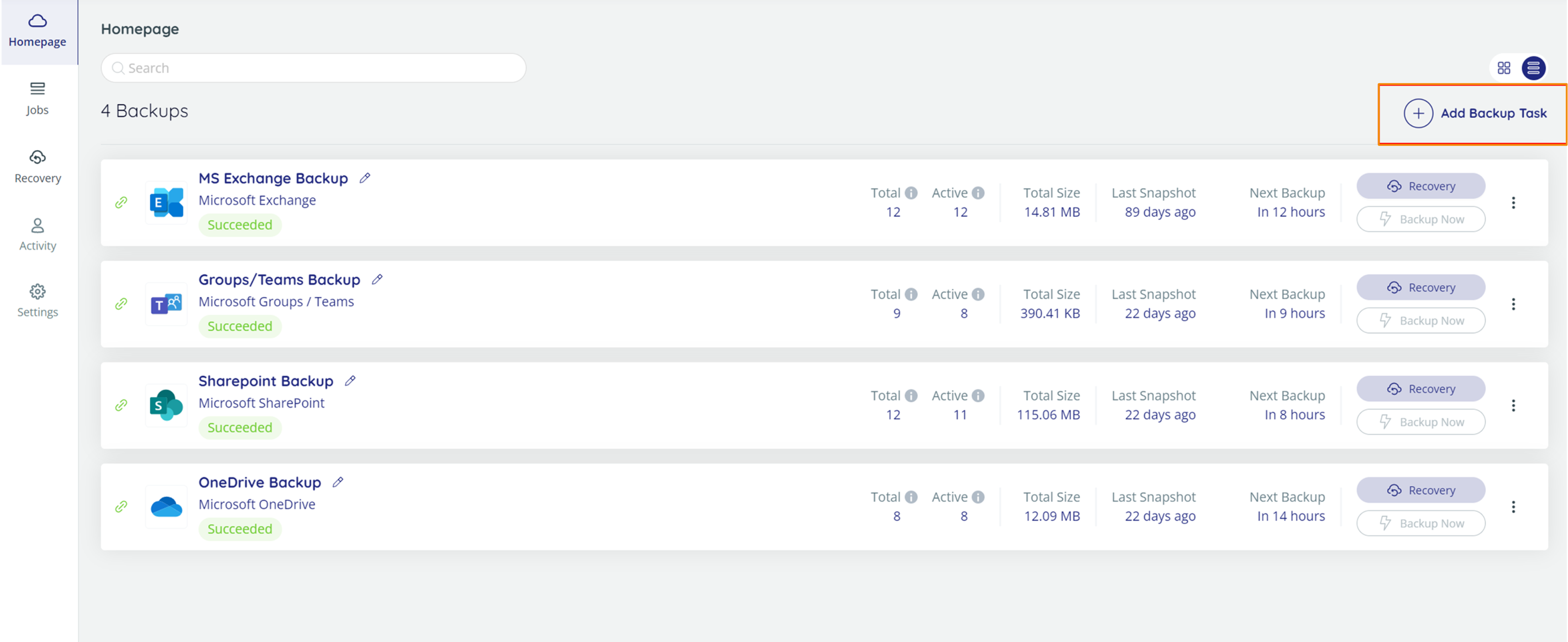Image resolution: width=1568 pixels, height=642 pixels.
Task: Click the Sharepoint Backup rename pencil
Action: [x=350, y=381]
